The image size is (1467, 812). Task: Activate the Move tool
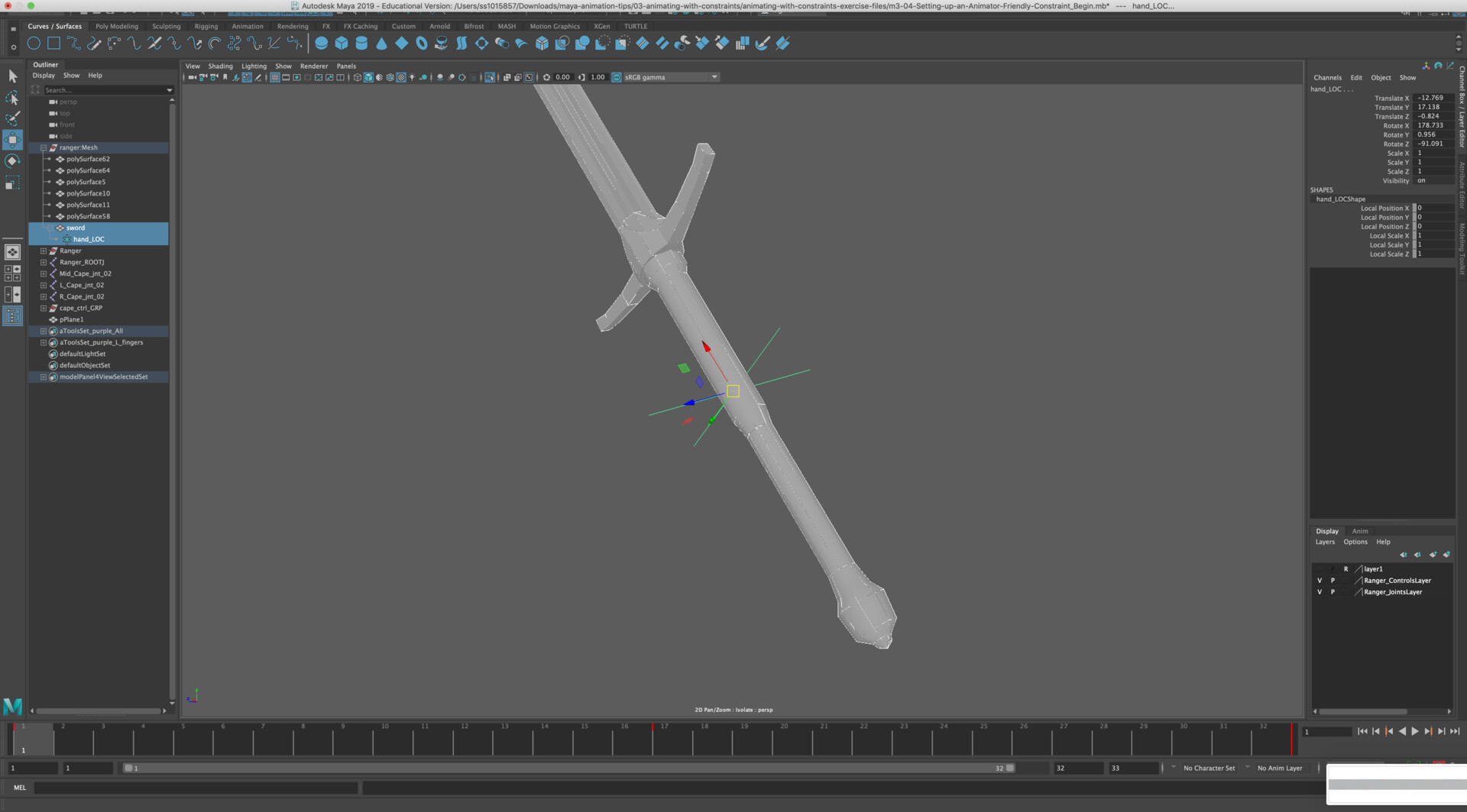(12, 140)
